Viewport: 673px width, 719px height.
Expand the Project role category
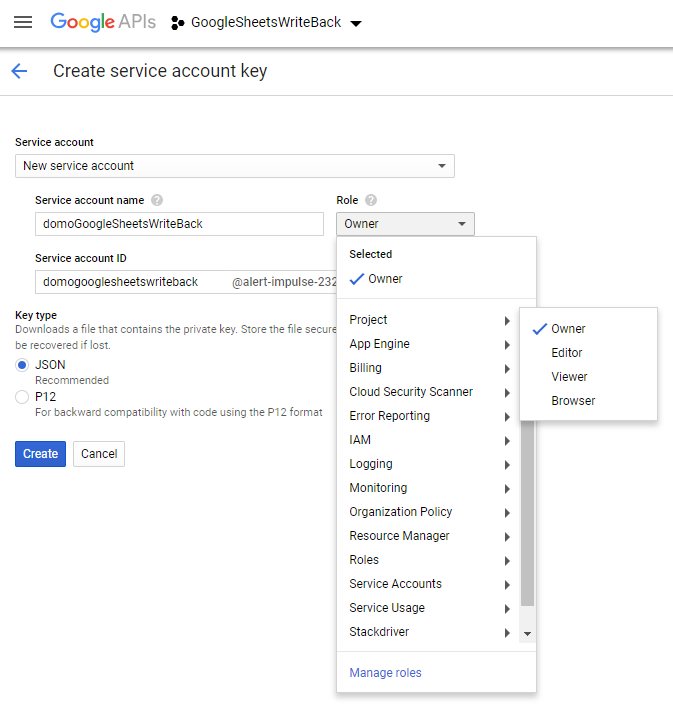click(x=430, y=320)
